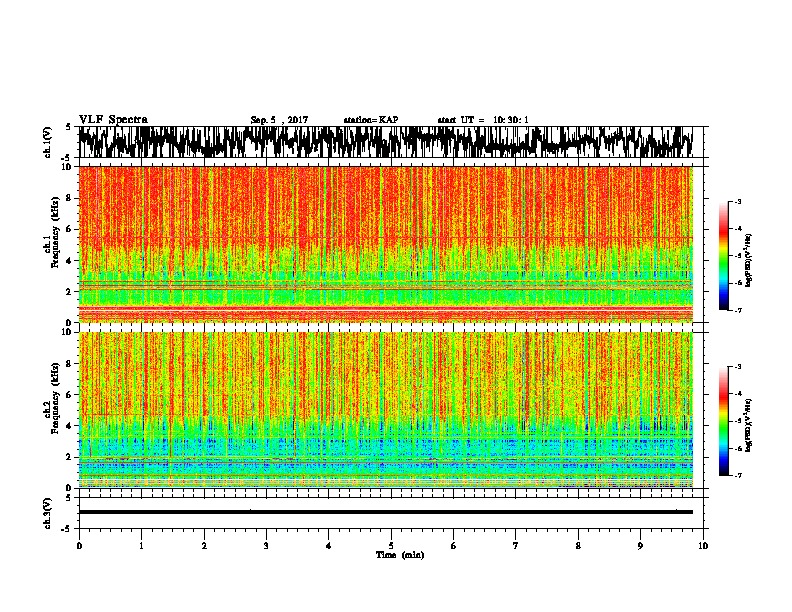792x612 pixels.
Task: Select the ch.1 colorbar scale
Action: tap(723, 256)
